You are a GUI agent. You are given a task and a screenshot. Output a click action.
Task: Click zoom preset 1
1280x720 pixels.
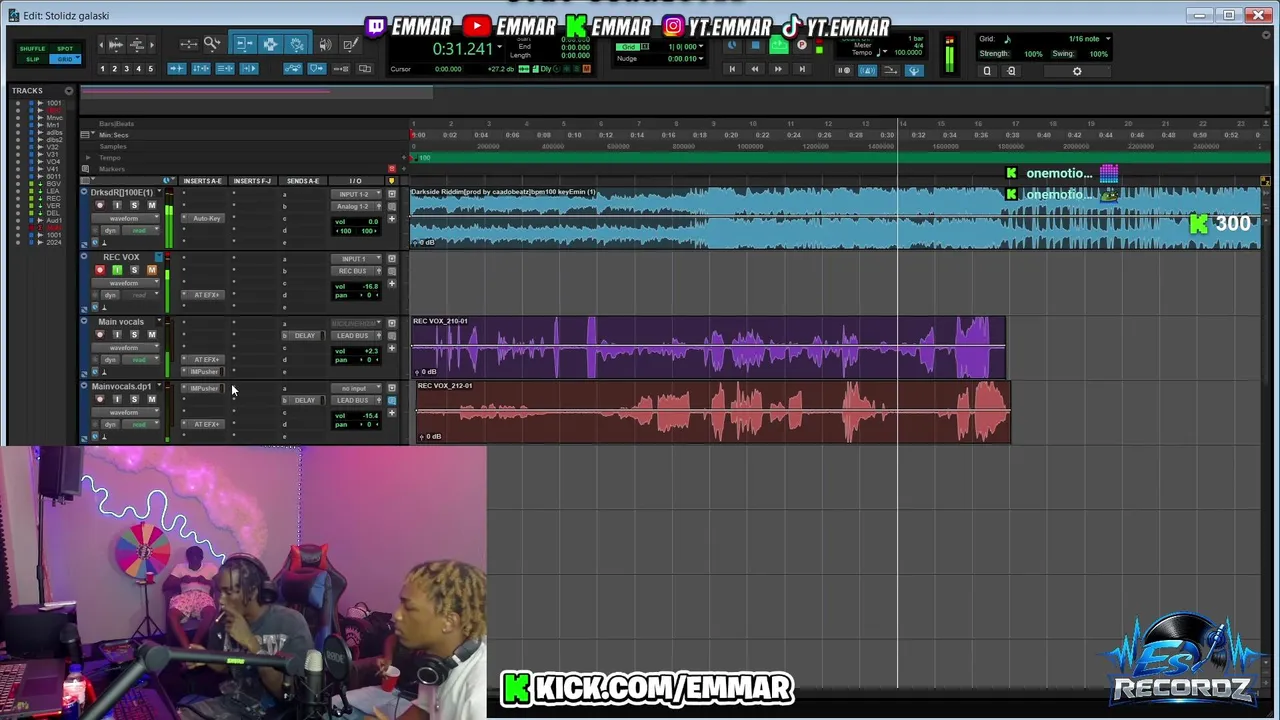[102, 69]
